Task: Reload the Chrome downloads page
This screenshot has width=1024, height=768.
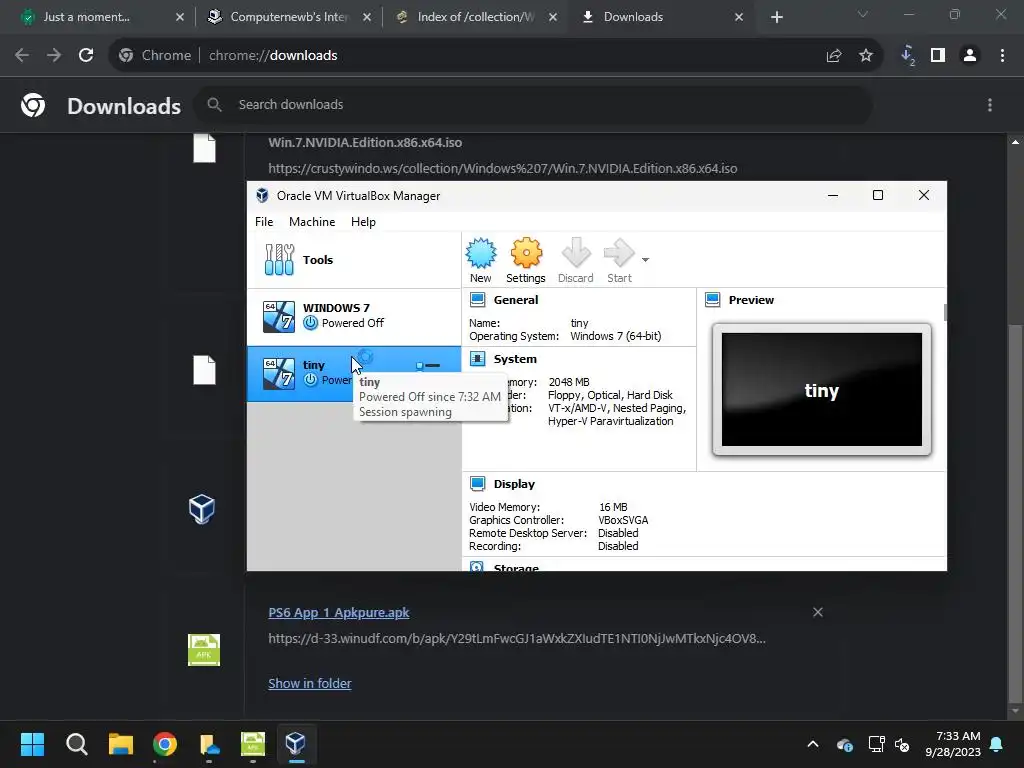Action: pyautogui.click(x=86, y=56)
